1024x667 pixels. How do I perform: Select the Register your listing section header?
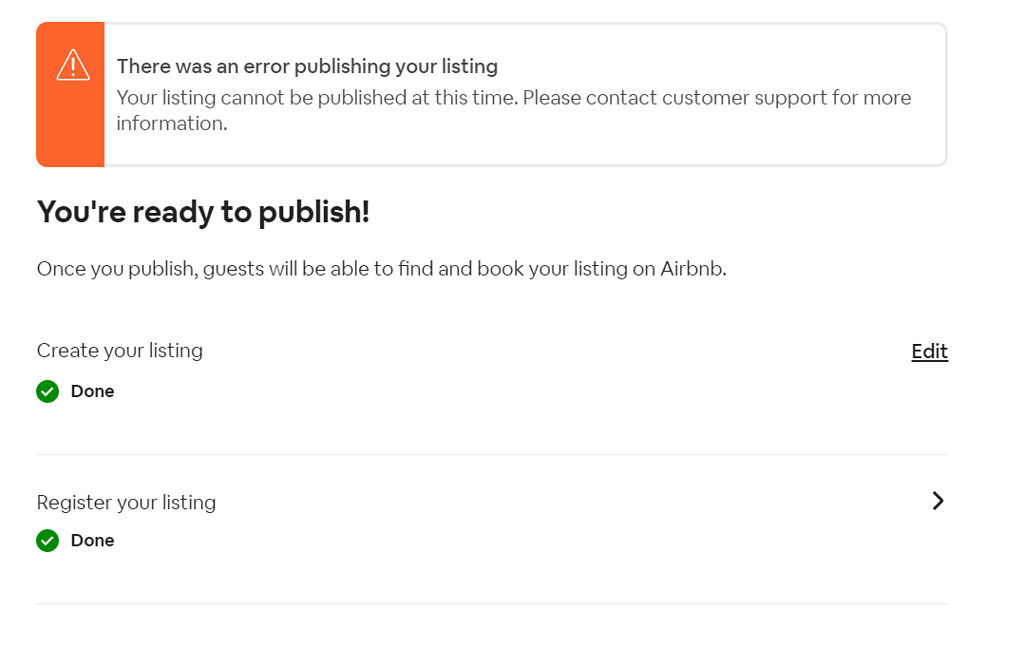pos(126,502)
